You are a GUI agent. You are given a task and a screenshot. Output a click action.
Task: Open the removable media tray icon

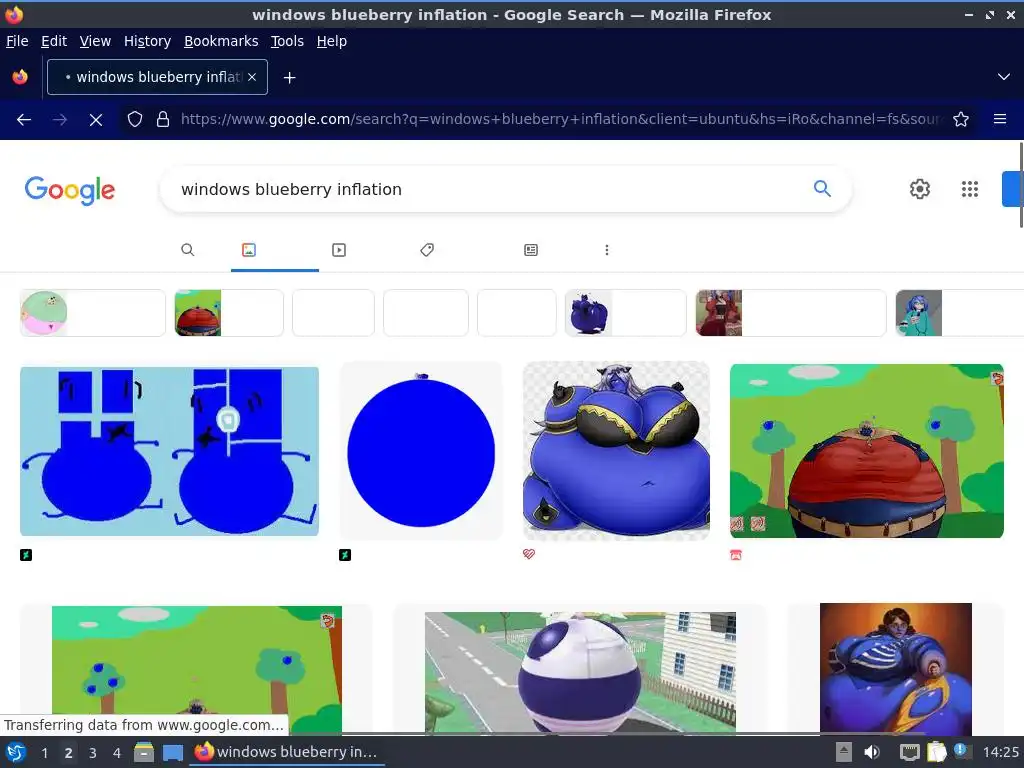[x=844, y=752]
